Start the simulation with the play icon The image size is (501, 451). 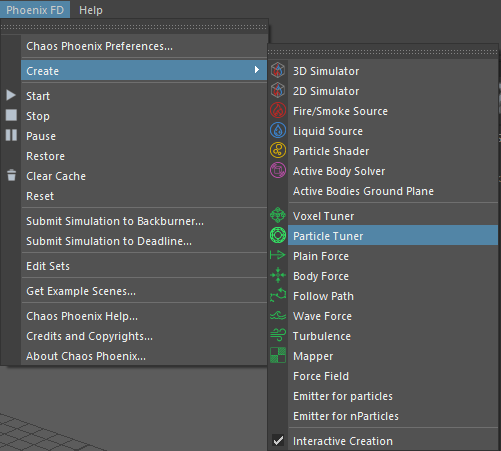tap(11, 95)
